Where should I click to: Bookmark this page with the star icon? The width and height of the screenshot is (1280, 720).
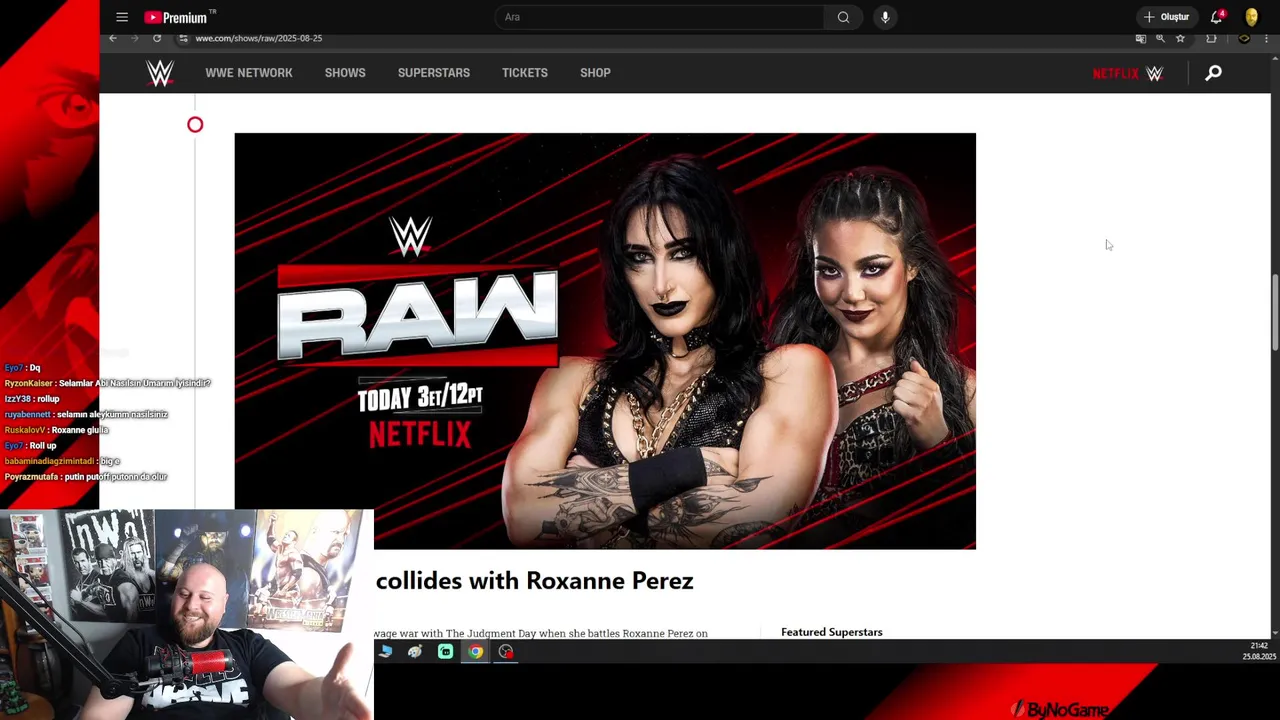[1180, 38]
